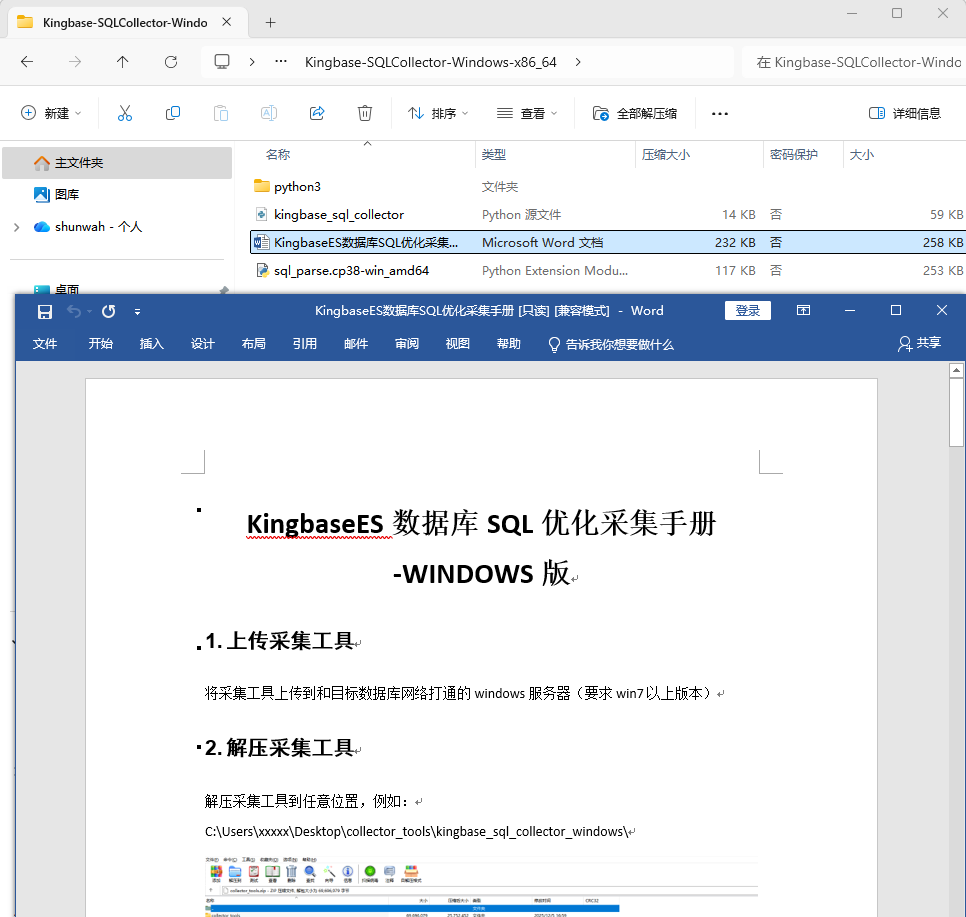Click the 共享 share icon in Word
Image resolution: width=966 pixels, height=917 pixels.
point(904,344)
